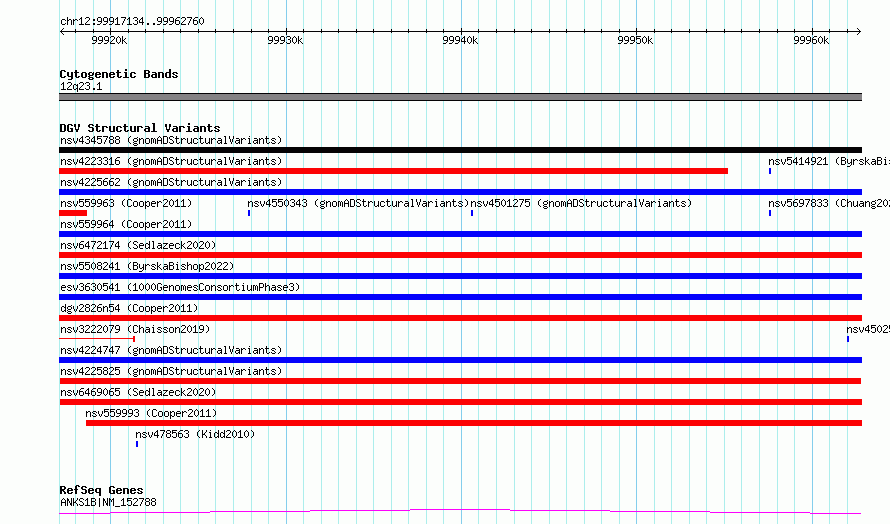Image resolution: width=890 pixels, height=524 pixels.
Task: Click the dgv2826n54 (Cooper2011) label
Action: pyautogui.click(x=129, y=308)
